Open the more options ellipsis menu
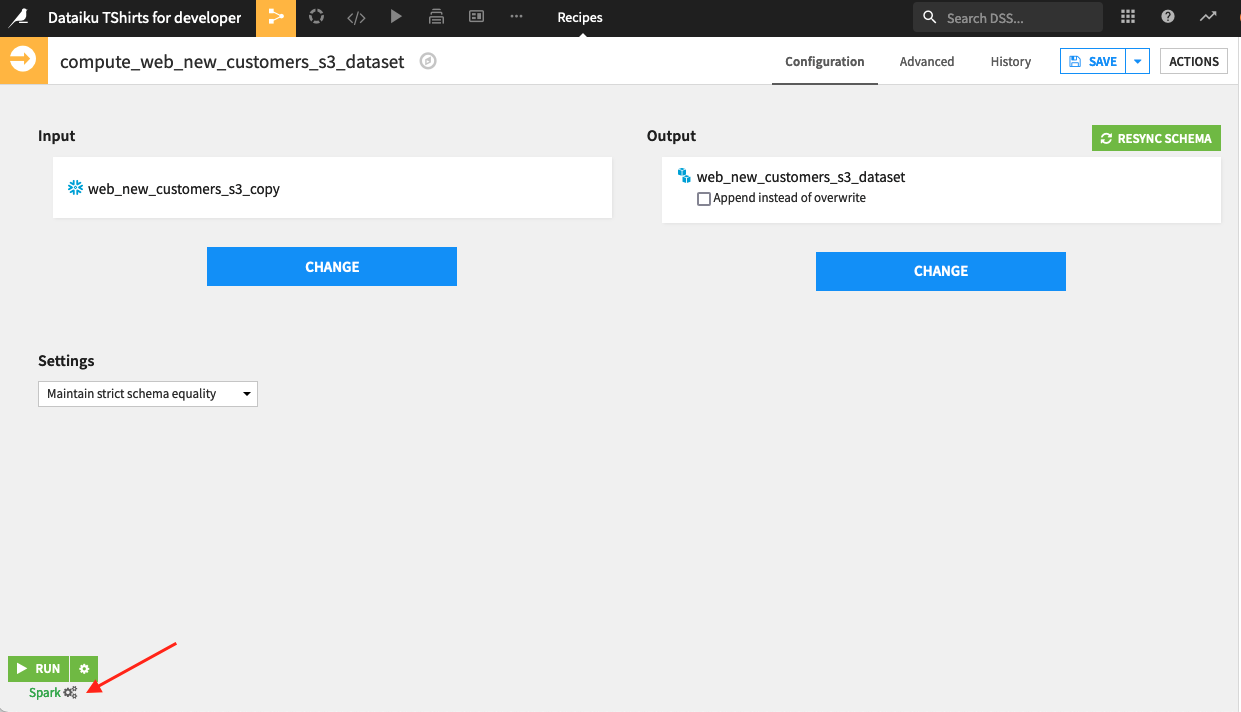This screenshot has width=1241, height=712. click(516, 17)
